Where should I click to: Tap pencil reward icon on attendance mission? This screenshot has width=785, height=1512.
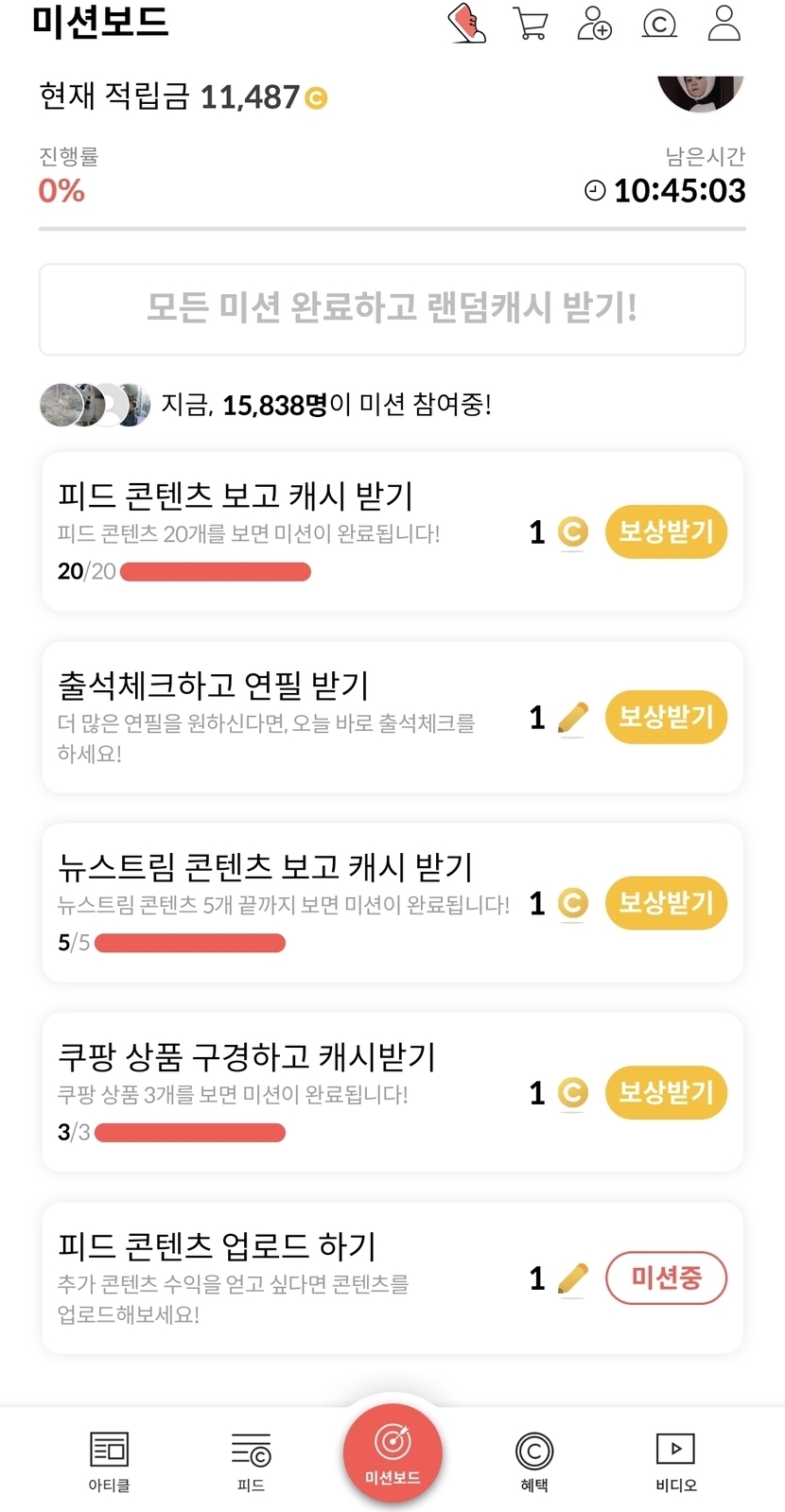572,719
